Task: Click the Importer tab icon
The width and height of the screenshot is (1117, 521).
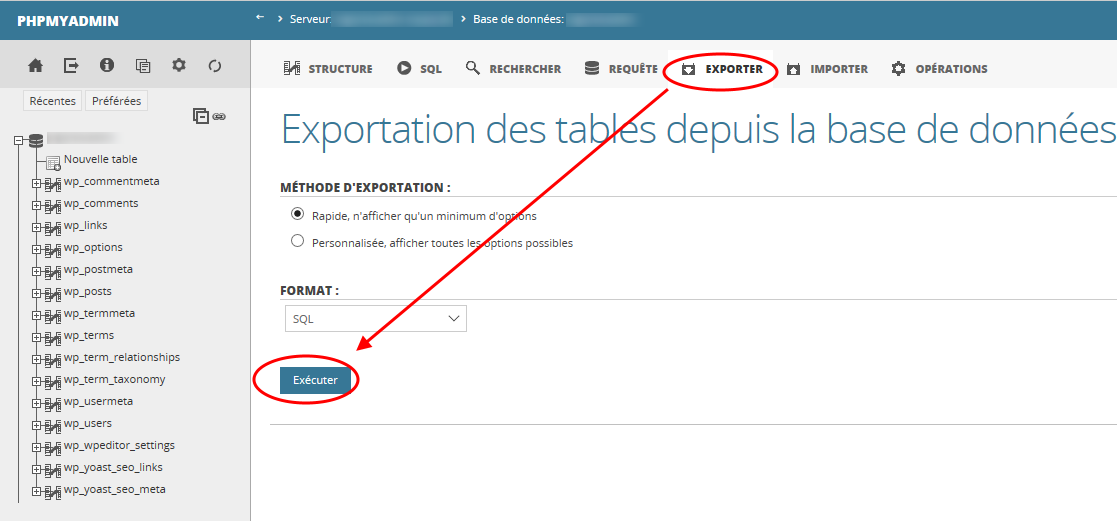Action: (794, 69)
